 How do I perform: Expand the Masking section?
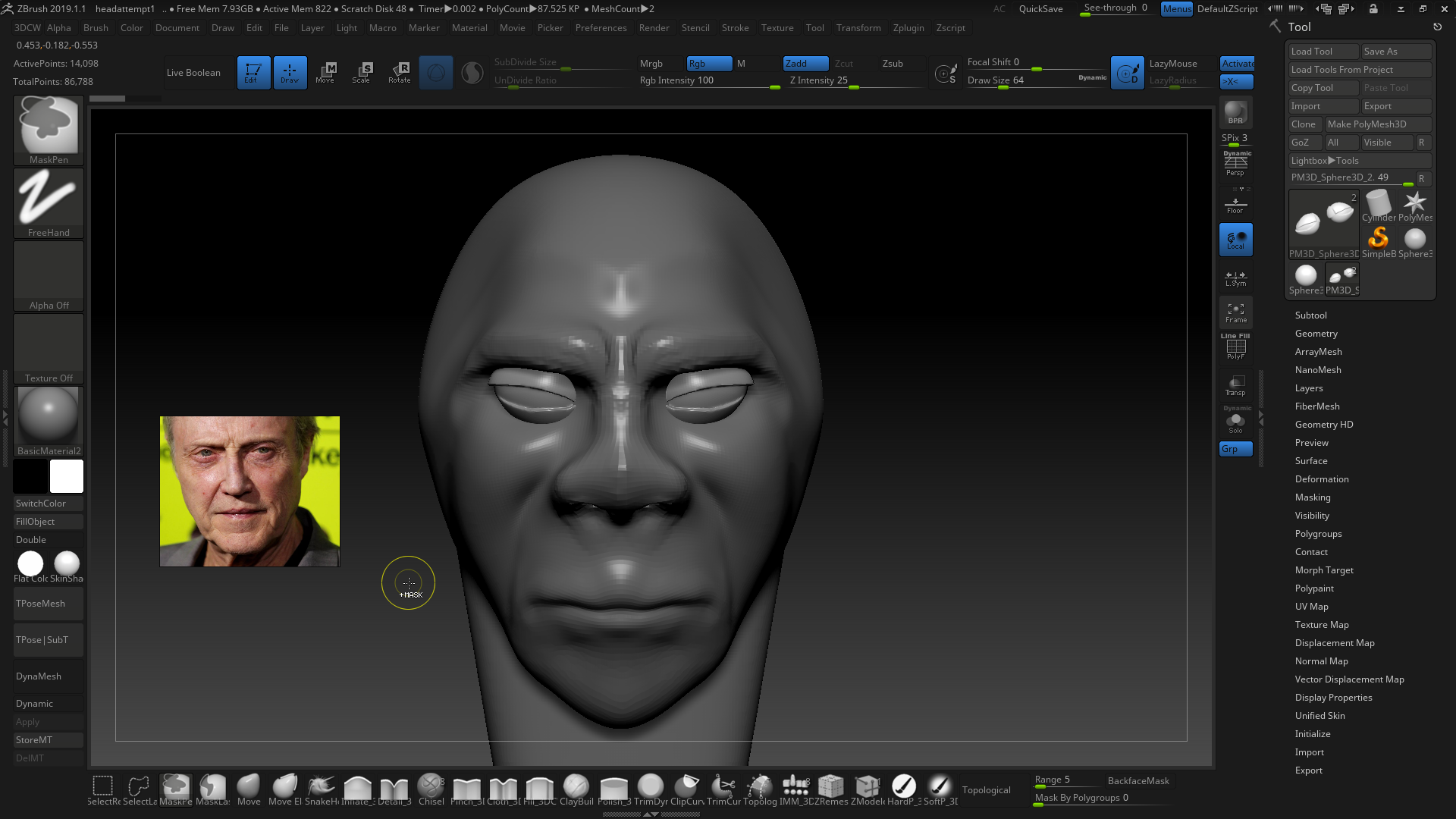tap(1312, 497)
